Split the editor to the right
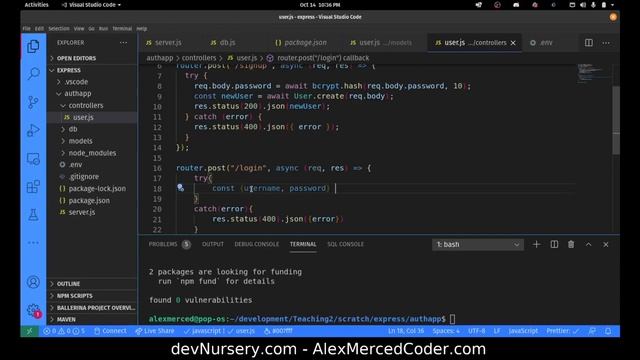Image resolution: width=640 pixels, height=360 pixels. [589, 42]
